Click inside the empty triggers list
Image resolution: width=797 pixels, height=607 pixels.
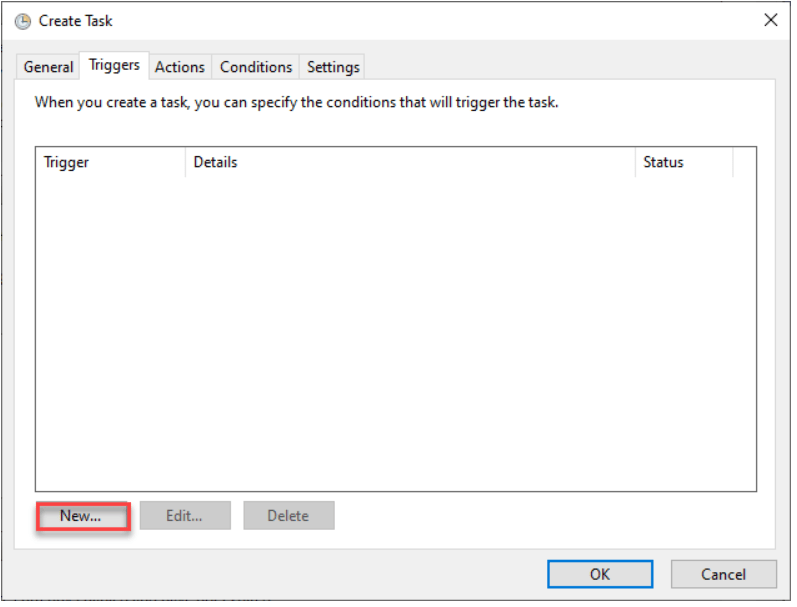[395, 330]
